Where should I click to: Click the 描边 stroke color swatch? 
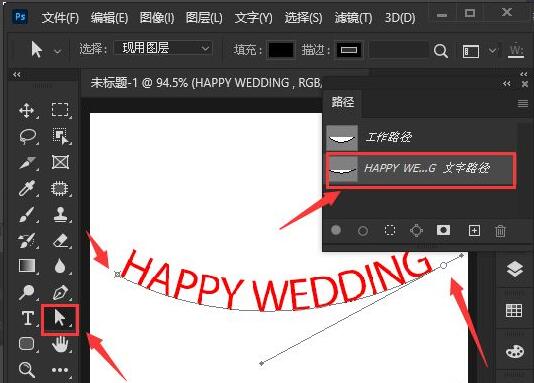pos(349,50)
